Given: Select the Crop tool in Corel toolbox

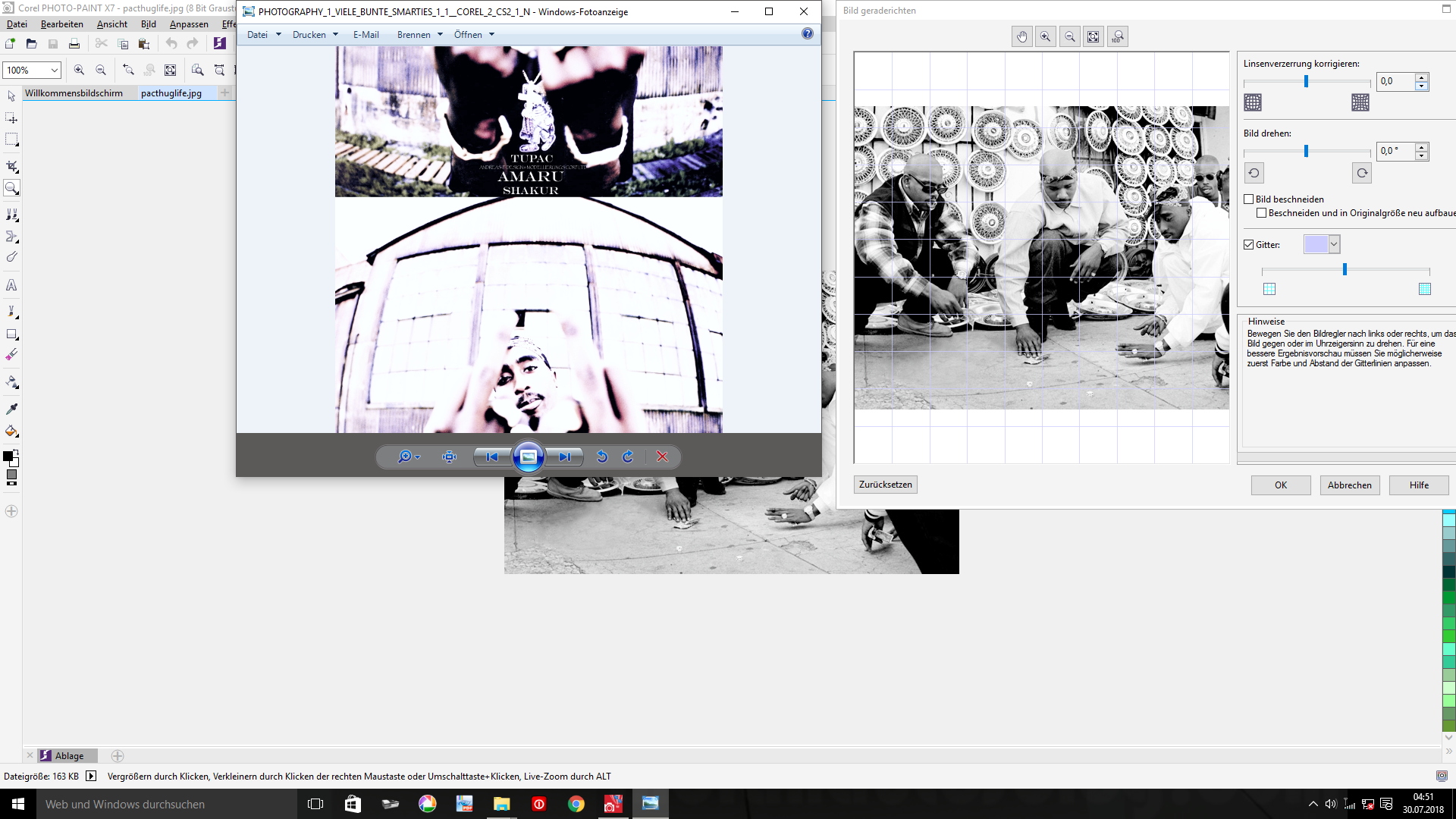Looking at the screenshot, I should pyautogui.click(x=11, y=166).
